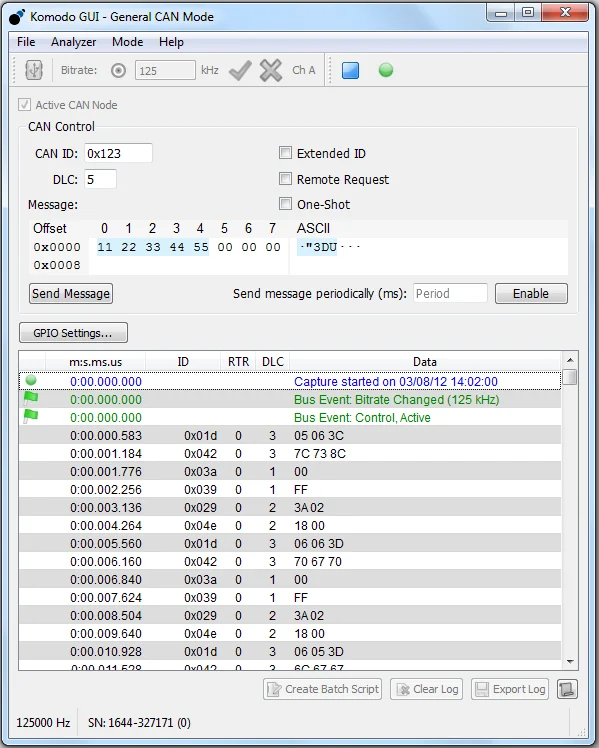Select log row with timestamp 0:00.003.136
This screenshot has height=748, width=599.
[290, 508]
